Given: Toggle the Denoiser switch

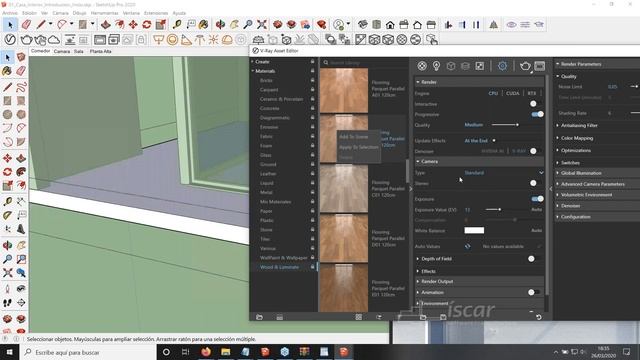Looking at the screenshot, I should pyautogui.click(x=537, y=151).
